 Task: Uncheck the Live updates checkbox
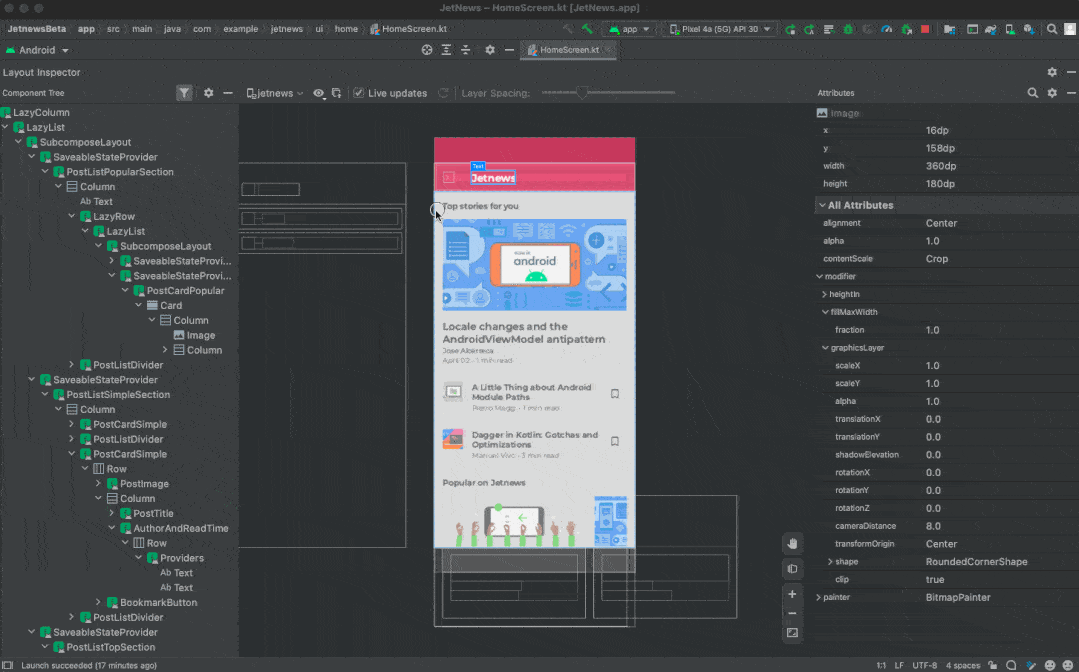point(359,93)
